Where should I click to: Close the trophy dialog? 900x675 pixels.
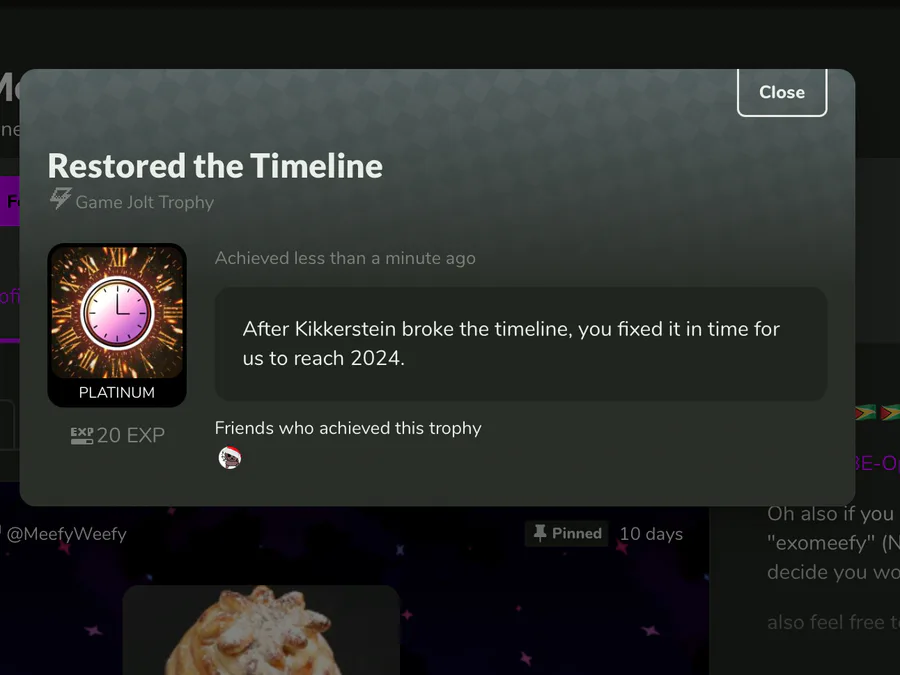tap(782, 92)
